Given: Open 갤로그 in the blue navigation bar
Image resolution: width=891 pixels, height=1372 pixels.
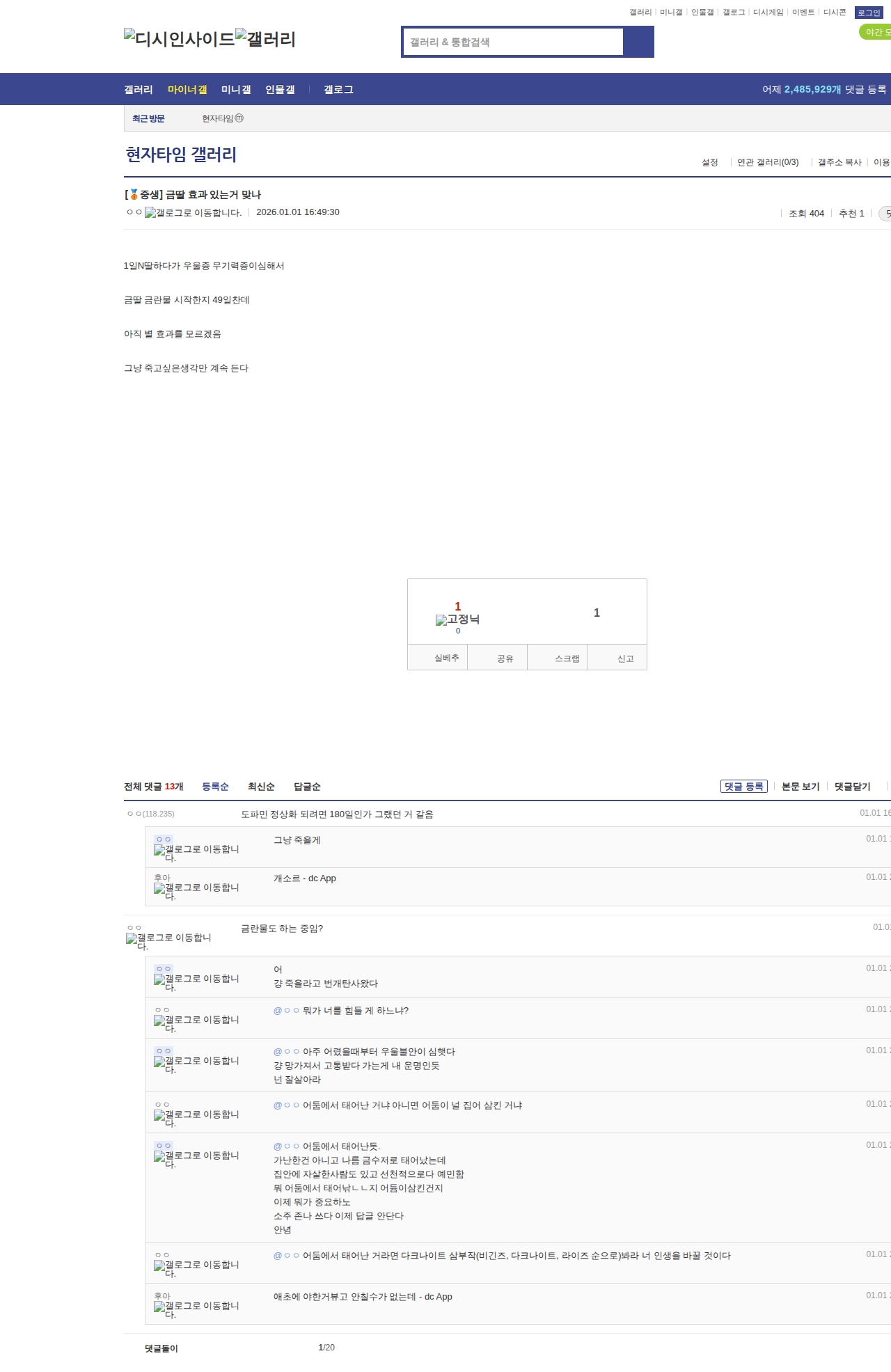Looking at the screenshot, I should pyautogui.click(x=338, y=90).
